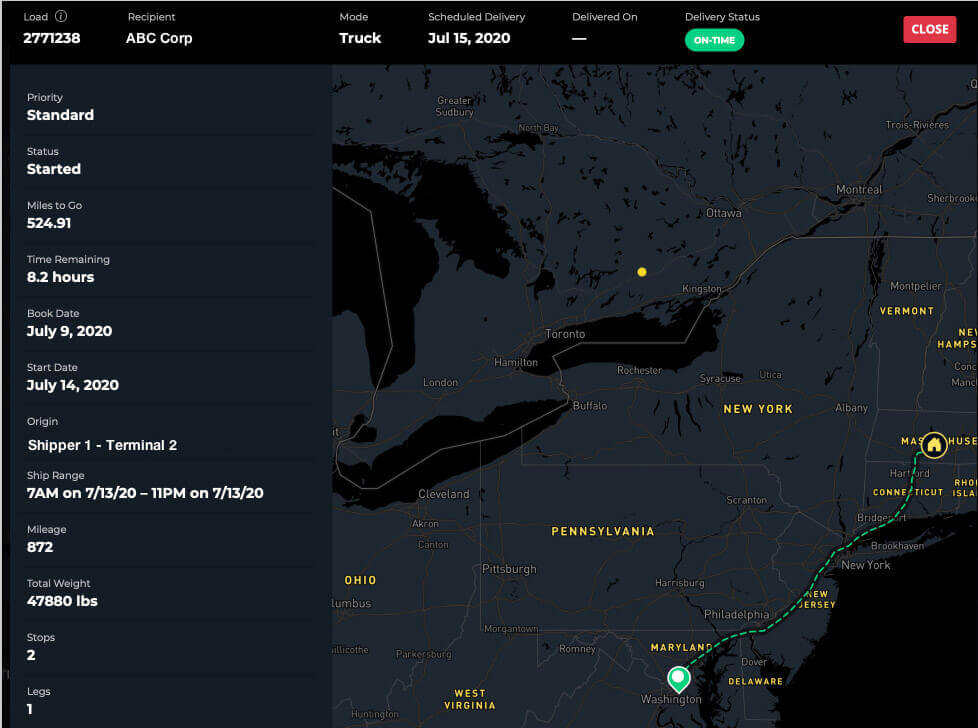Click the Total Weight 47880 lbs row

[62, 601]
